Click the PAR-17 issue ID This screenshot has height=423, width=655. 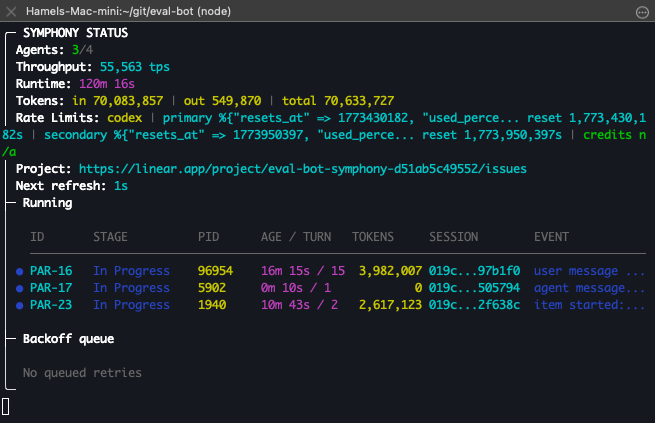click(x=51, y=288)
